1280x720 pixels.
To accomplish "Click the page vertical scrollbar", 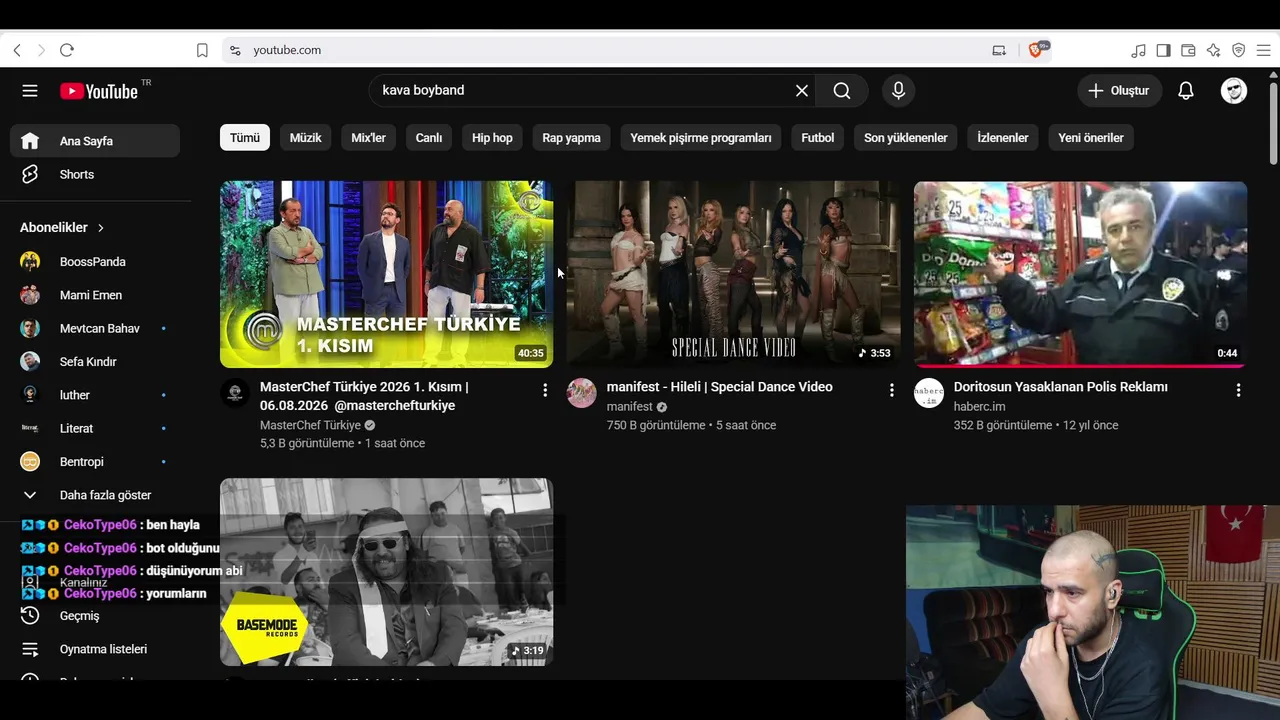I will point(1273,122).
